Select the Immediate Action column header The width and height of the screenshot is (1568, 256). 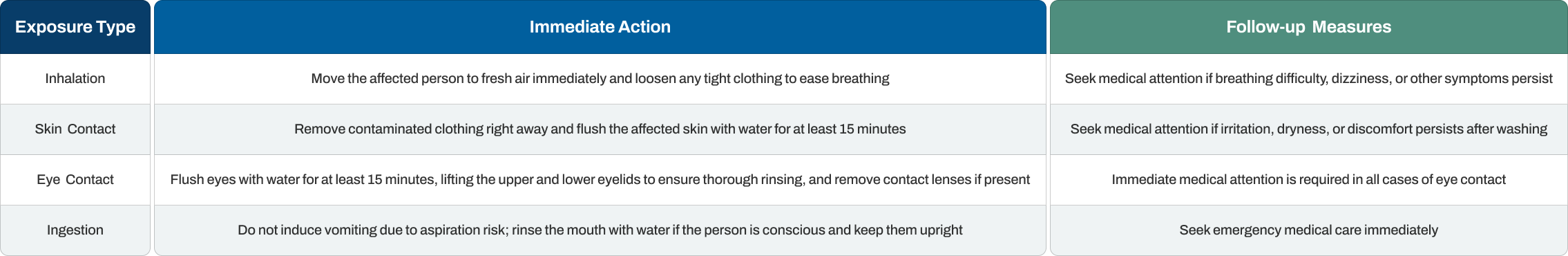pyautogui.click(x=600, y=27)
